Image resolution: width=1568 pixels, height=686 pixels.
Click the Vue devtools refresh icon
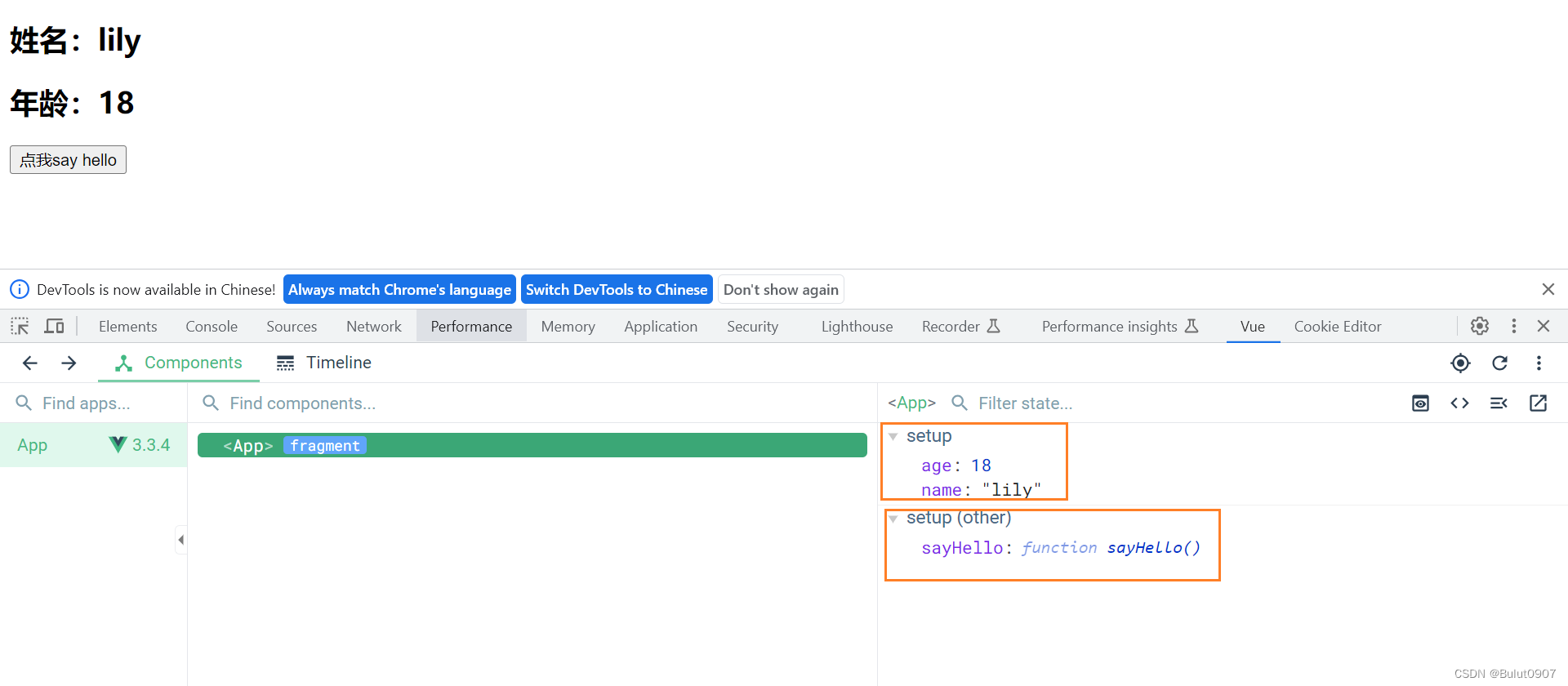1500,363
